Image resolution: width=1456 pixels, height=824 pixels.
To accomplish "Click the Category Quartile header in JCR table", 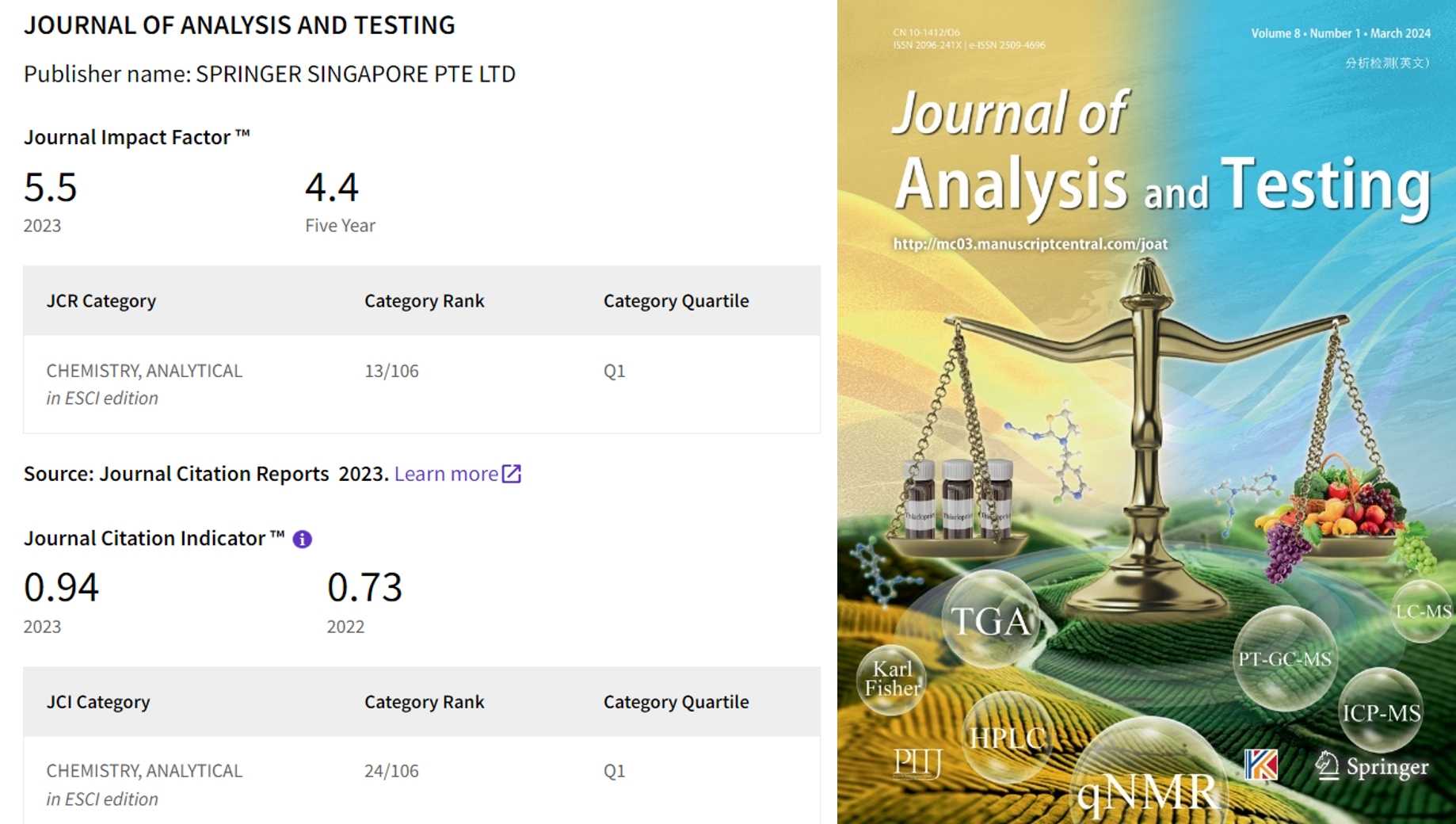I will click(676, 301).
